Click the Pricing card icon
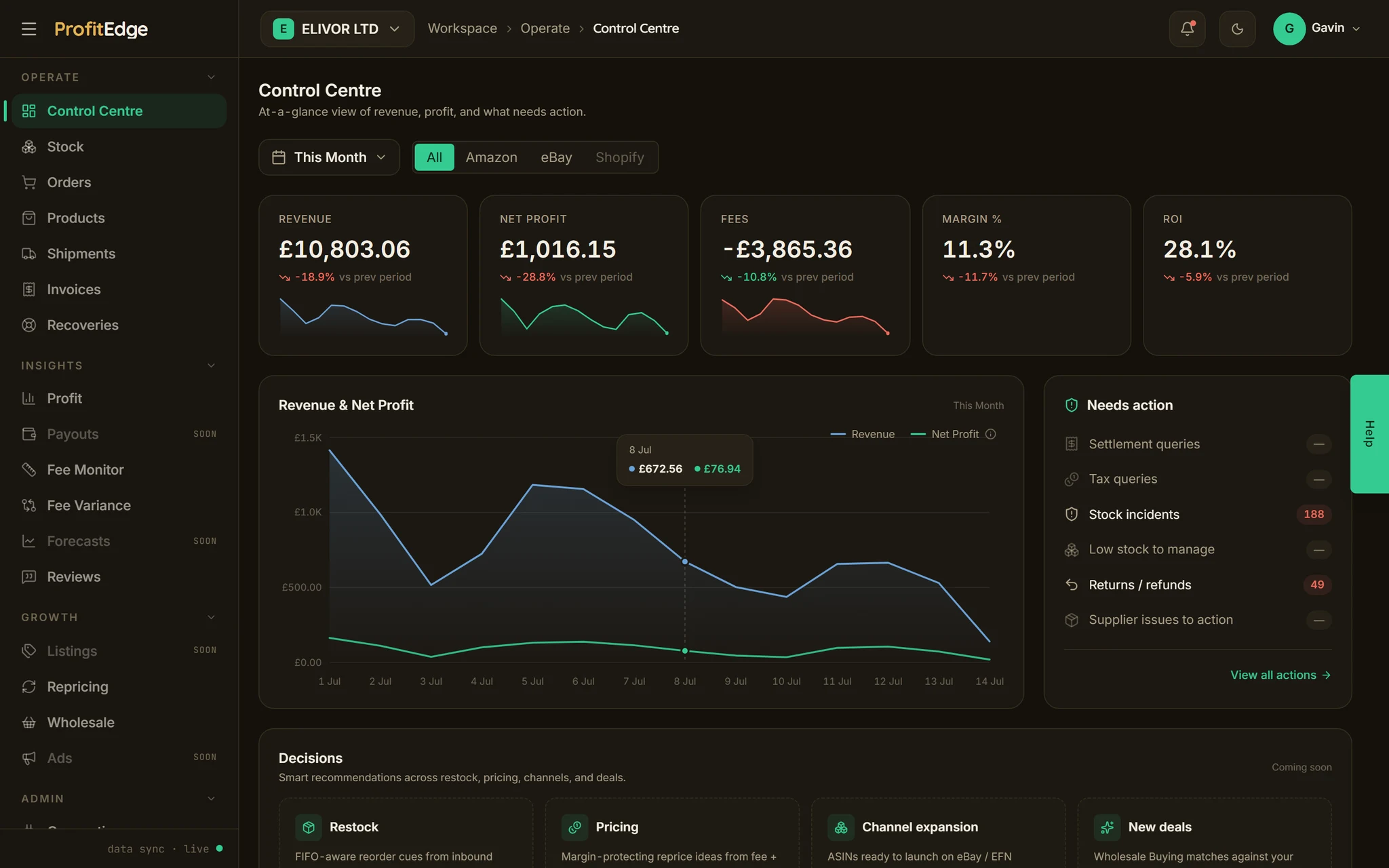This screenshot has width=1389, height=868. (x=574, y=827)
